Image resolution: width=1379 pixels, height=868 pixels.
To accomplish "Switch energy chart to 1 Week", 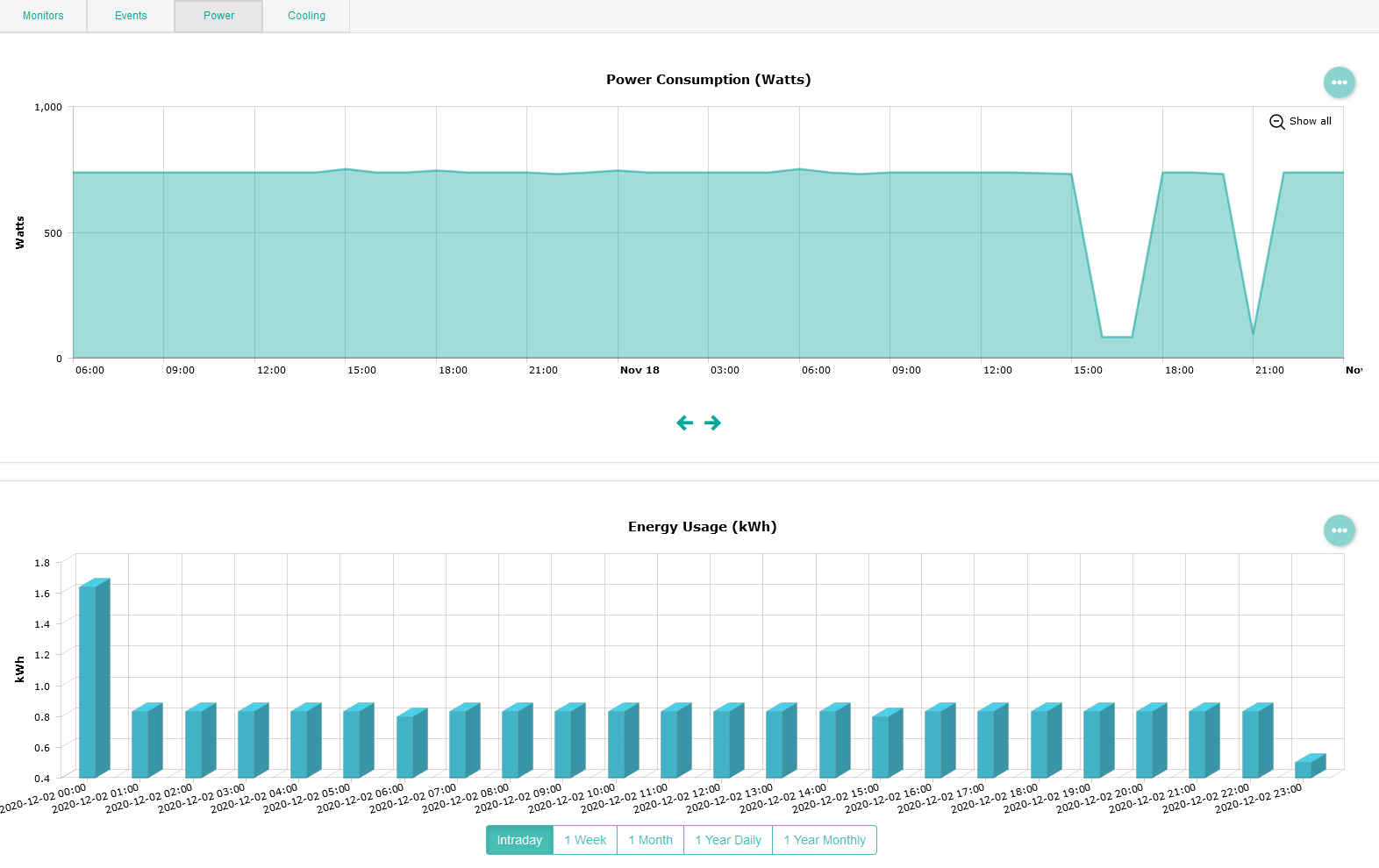I will point(585,840).
